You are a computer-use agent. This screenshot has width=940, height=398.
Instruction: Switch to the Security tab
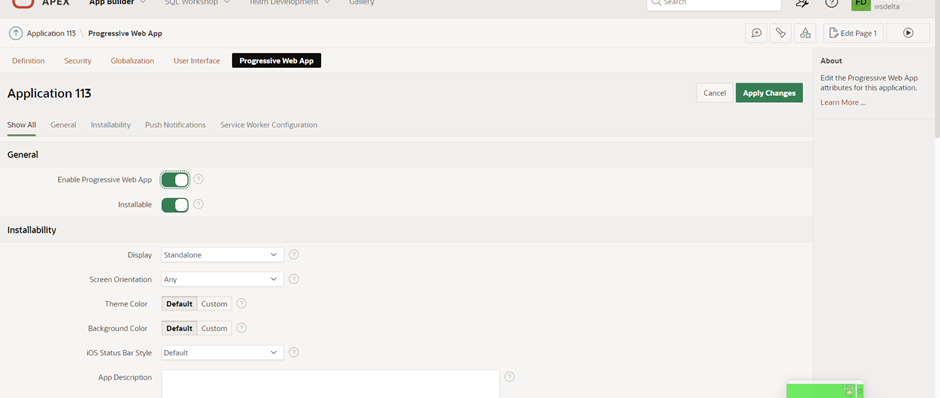click(78, 61)
